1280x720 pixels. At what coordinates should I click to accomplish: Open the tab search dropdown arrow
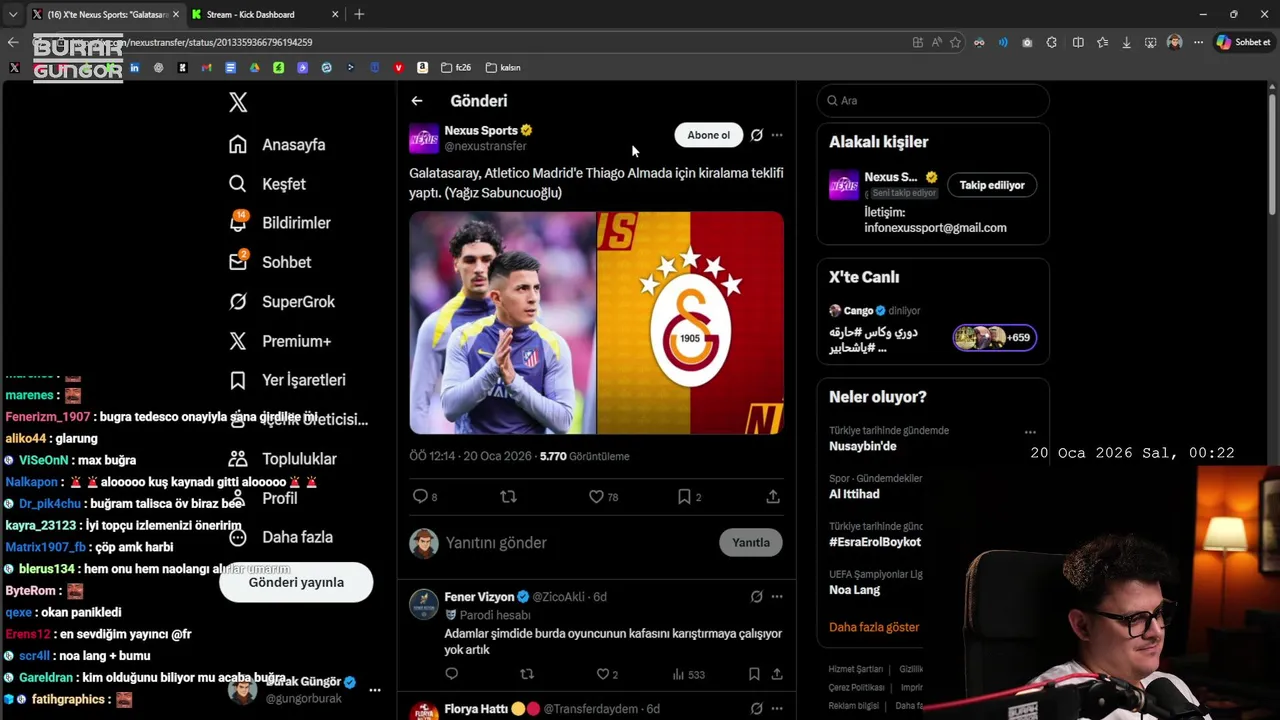click(x=13, y=15)
